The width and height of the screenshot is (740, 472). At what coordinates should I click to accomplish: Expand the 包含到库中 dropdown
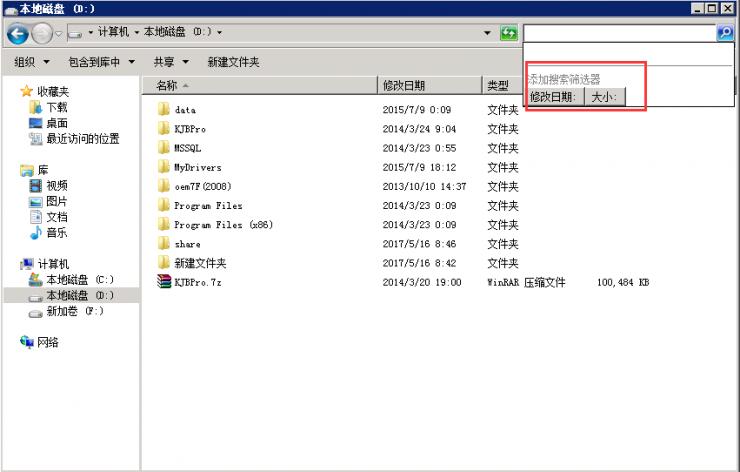101,62
